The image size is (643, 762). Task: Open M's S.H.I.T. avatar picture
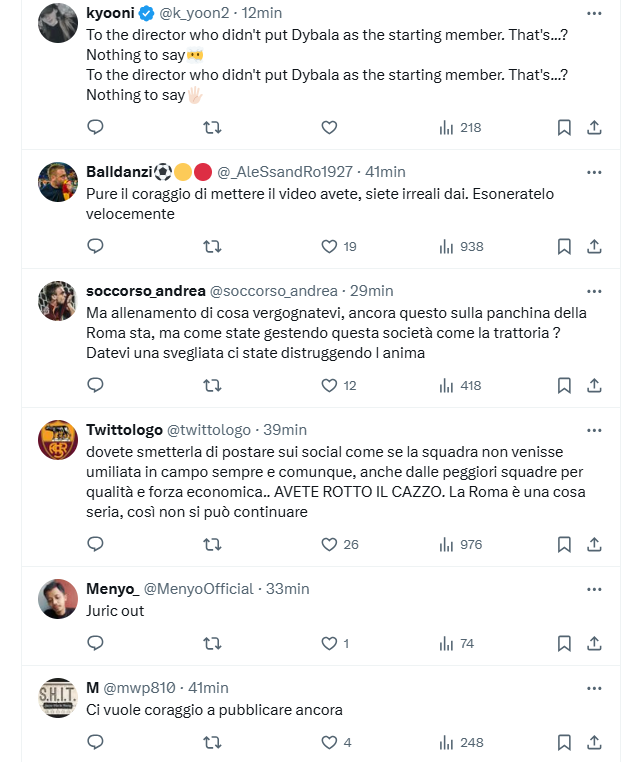click(x=58, y=698)
